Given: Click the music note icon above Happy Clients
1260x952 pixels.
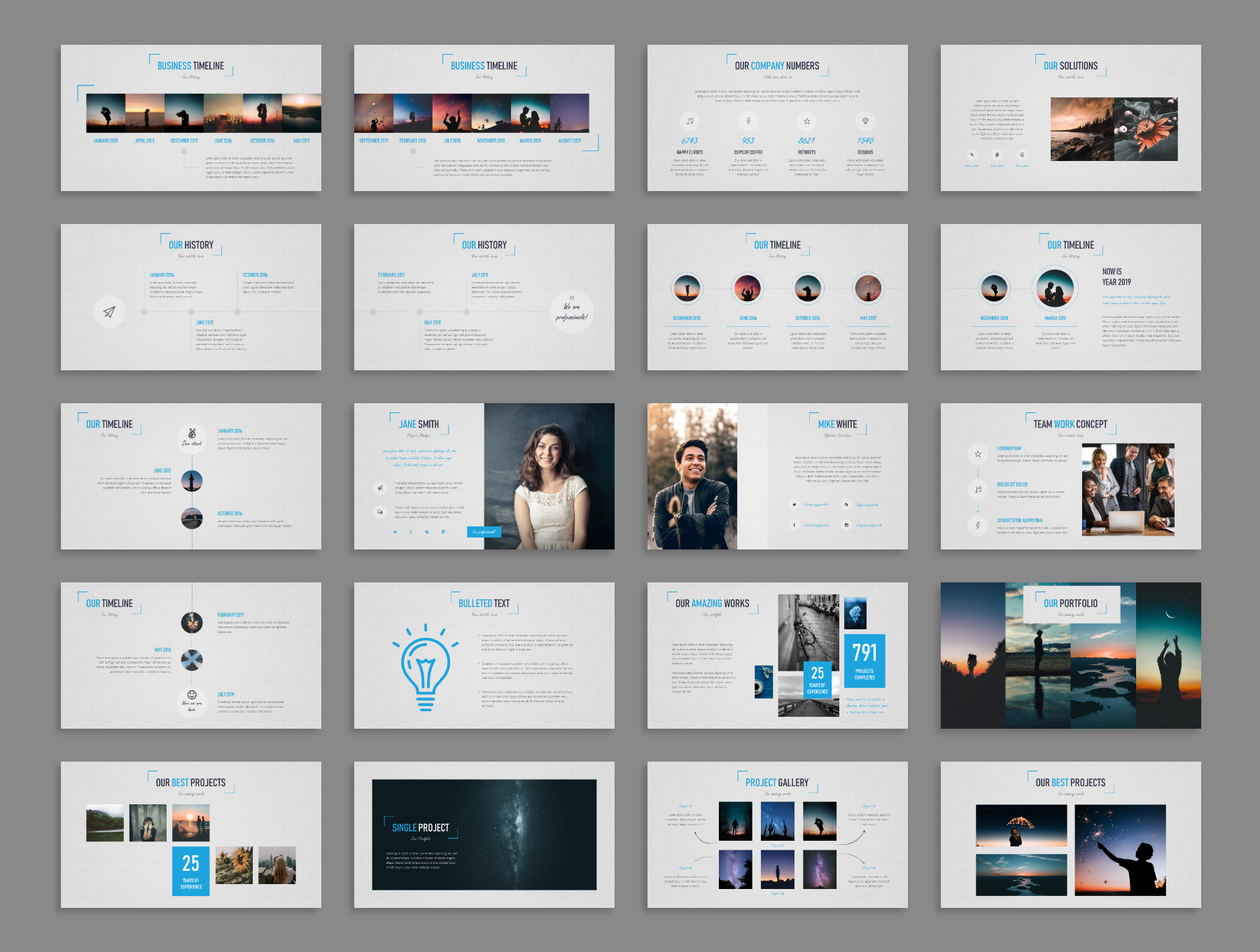Looking at the screenshot, I should [689, 121].
